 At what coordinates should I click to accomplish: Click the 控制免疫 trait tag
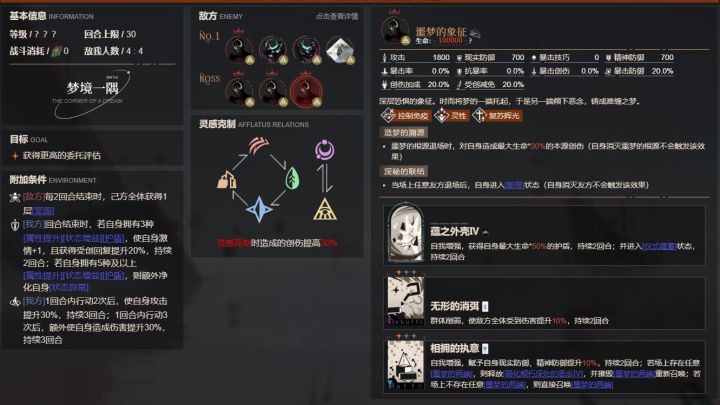(405, 116)
